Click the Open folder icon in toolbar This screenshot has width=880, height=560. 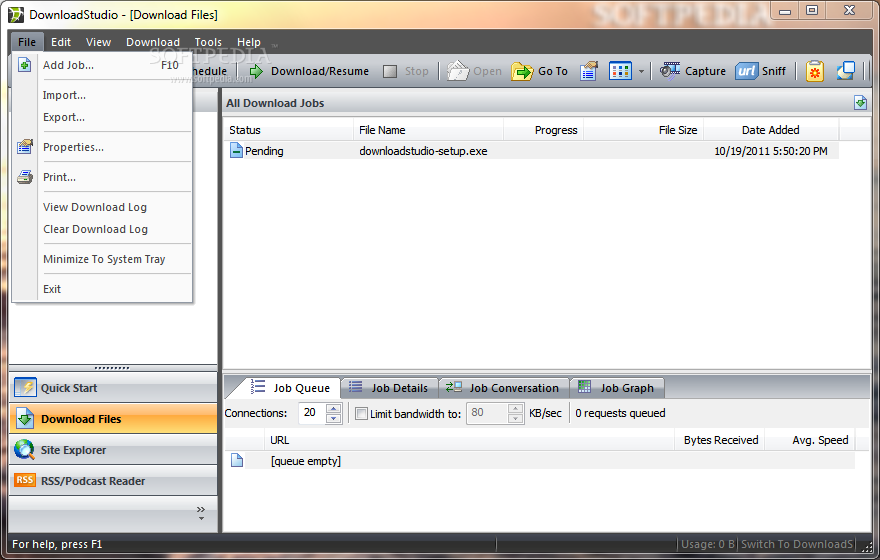coord(458,71)
